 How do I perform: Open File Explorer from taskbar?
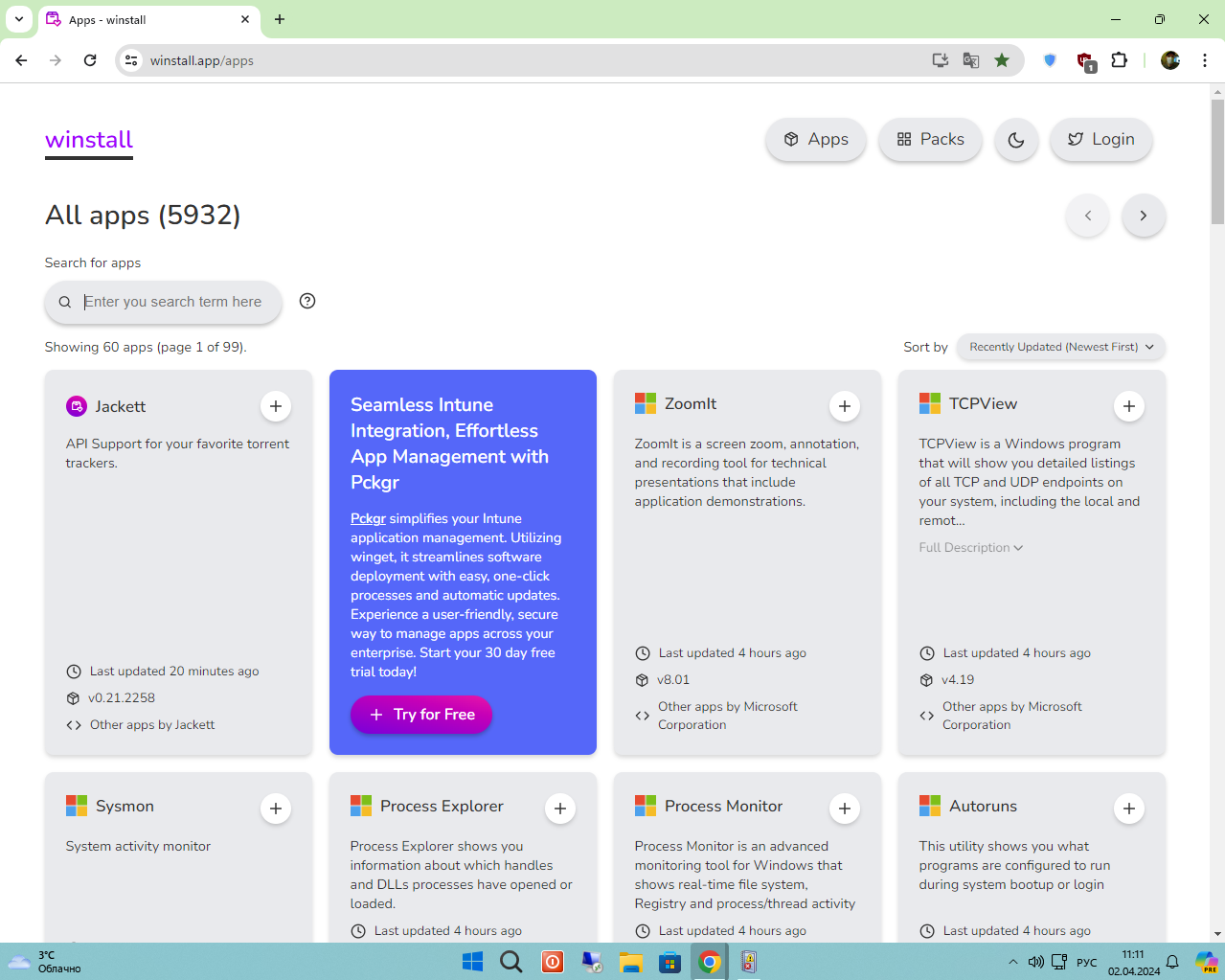(x=630, y=962)
